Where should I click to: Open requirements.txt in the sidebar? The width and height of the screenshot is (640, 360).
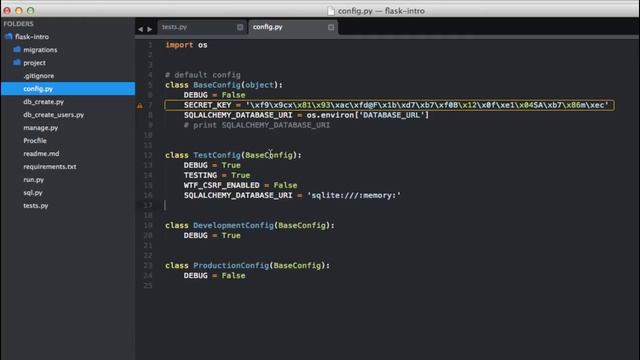[x=50, y=167]
